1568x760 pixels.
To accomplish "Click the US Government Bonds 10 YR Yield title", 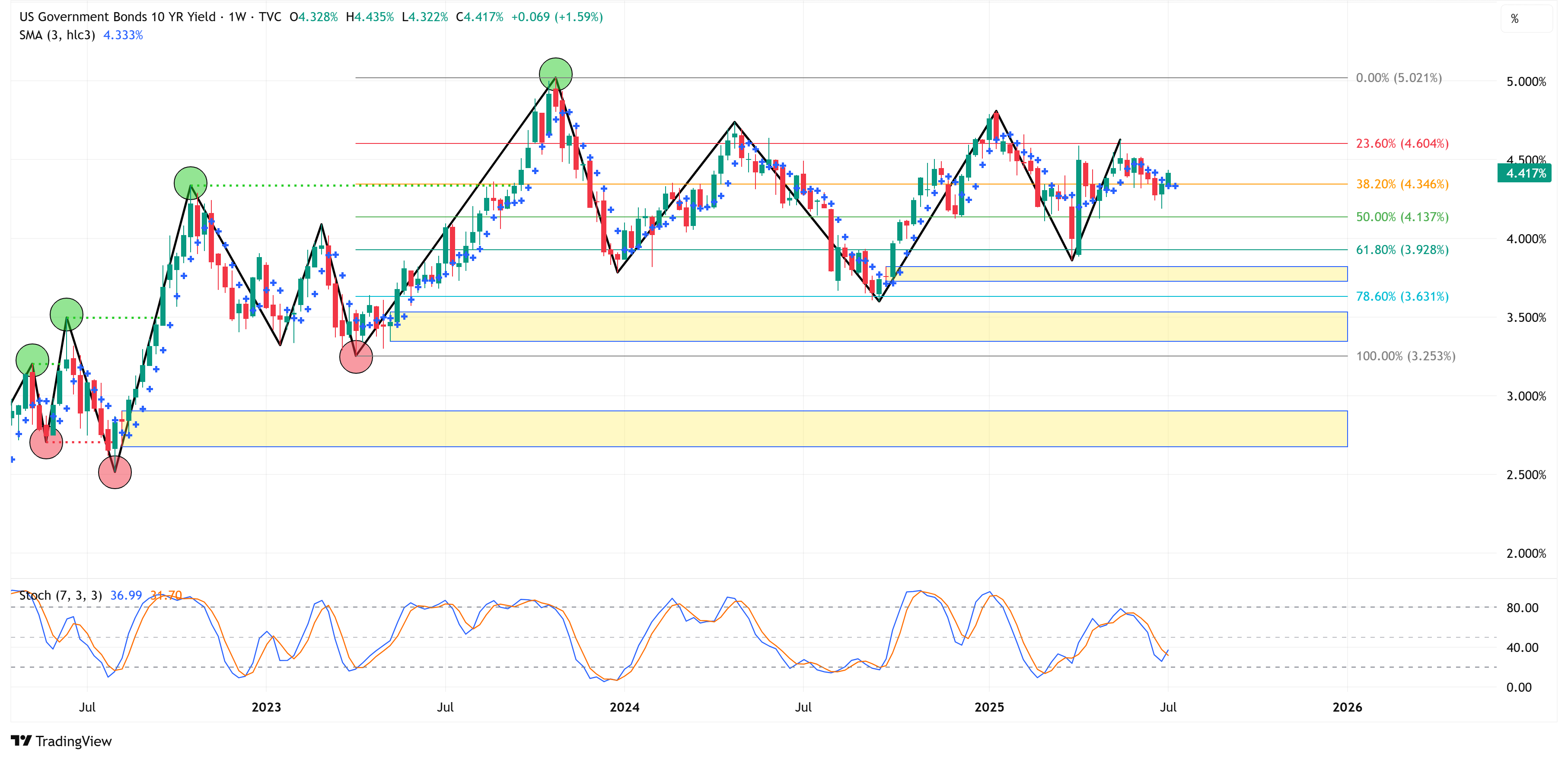I will coord(118,17).
